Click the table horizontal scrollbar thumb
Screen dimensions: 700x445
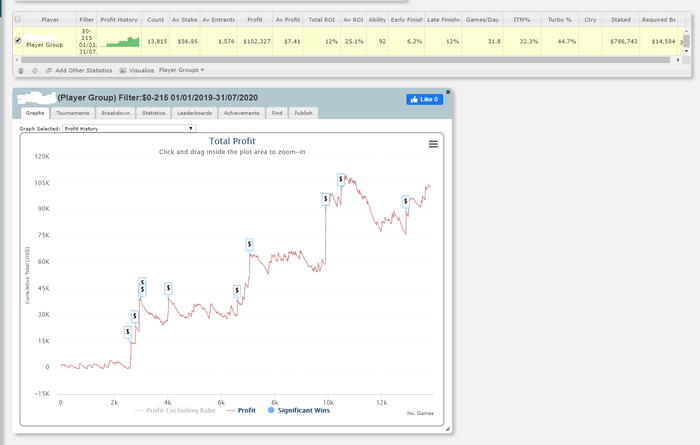[x=345, y=60]
